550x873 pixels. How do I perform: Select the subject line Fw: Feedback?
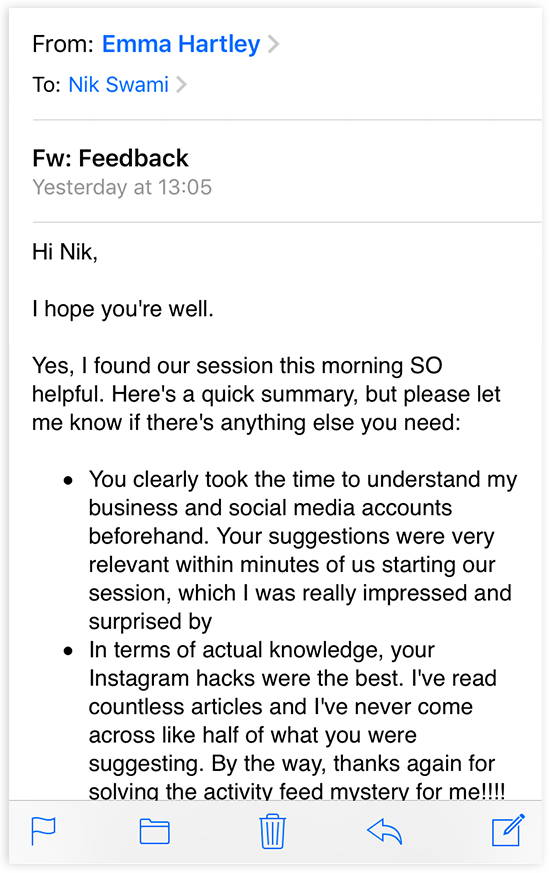(110, 158)
